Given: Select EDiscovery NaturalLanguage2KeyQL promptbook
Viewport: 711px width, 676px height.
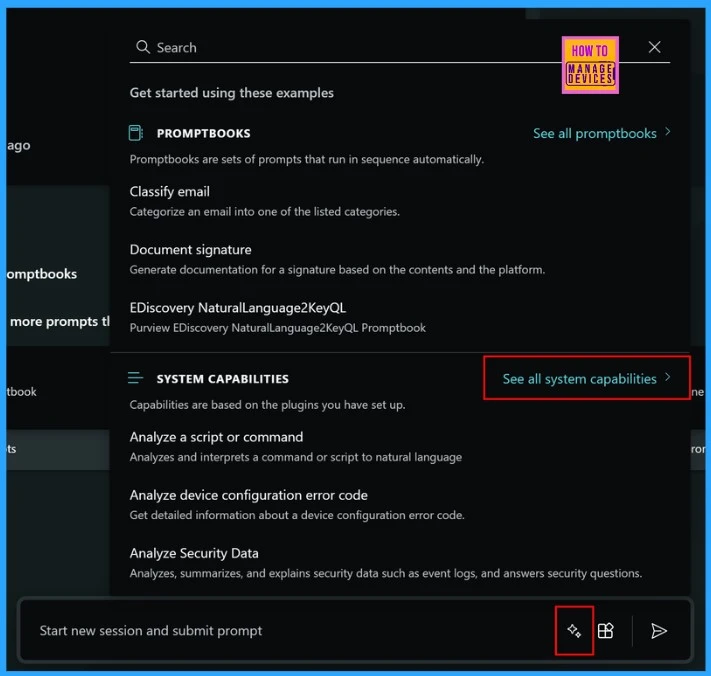Looking at the screenshot, I should point(238,308).
